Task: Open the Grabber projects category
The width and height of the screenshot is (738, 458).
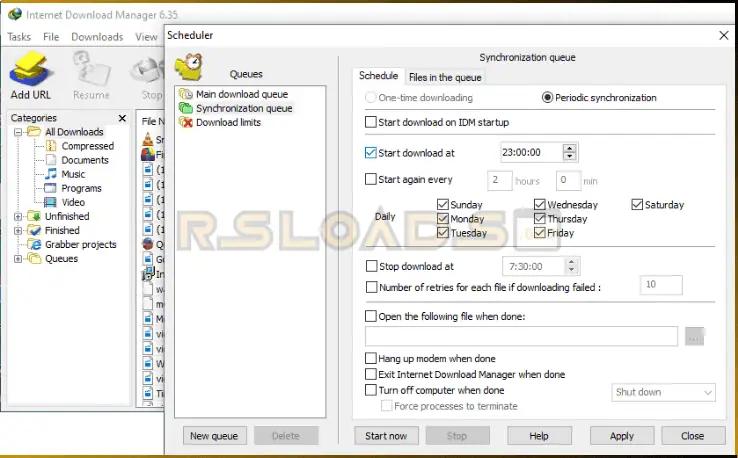Action: point(80,244)
